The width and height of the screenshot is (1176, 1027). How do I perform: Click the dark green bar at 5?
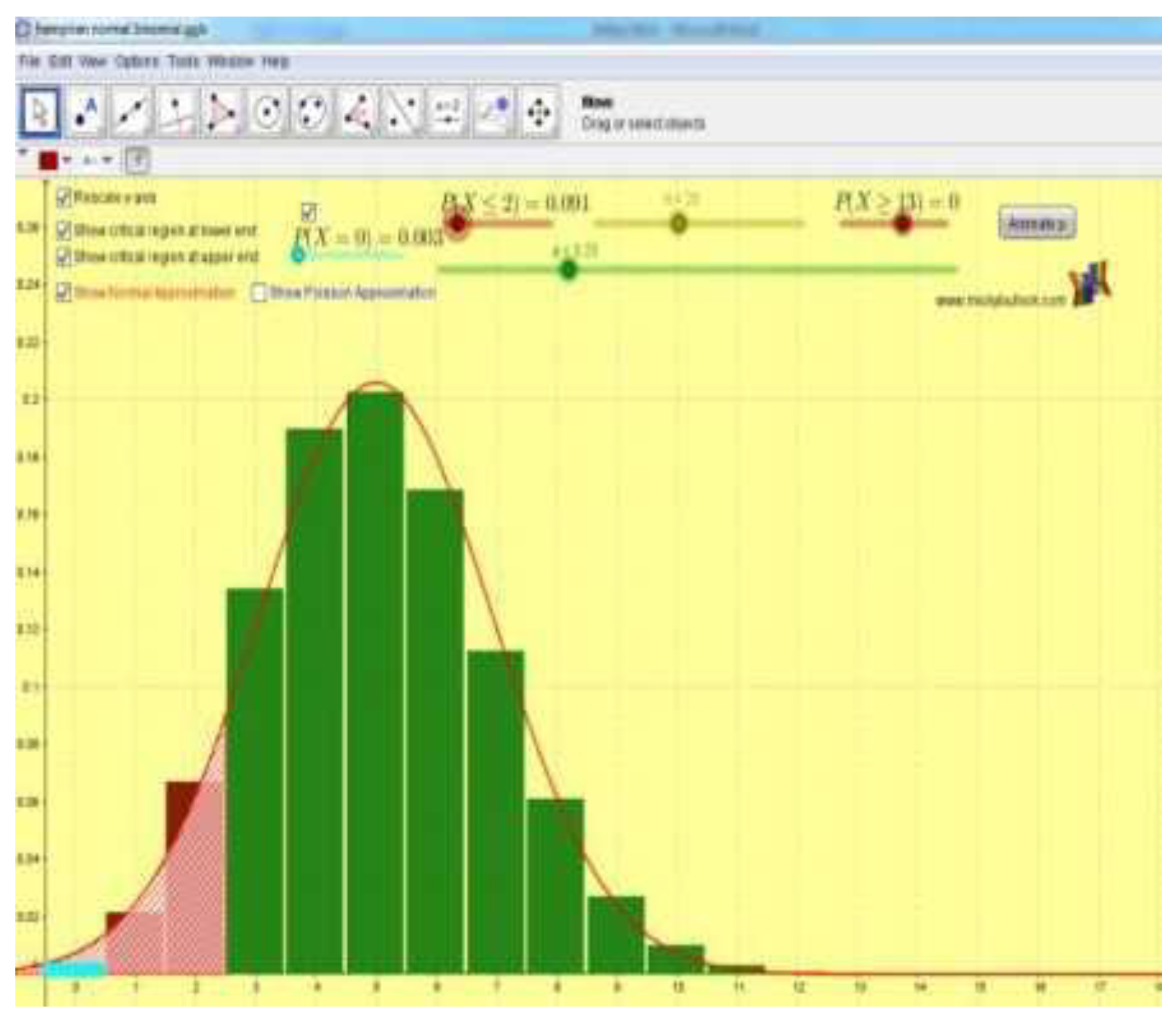(x=376, y=682)
